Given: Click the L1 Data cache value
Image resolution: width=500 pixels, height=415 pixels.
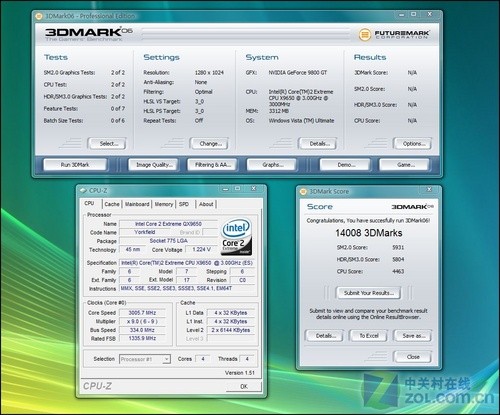Looking at the screenshot, I should [231, 313].
